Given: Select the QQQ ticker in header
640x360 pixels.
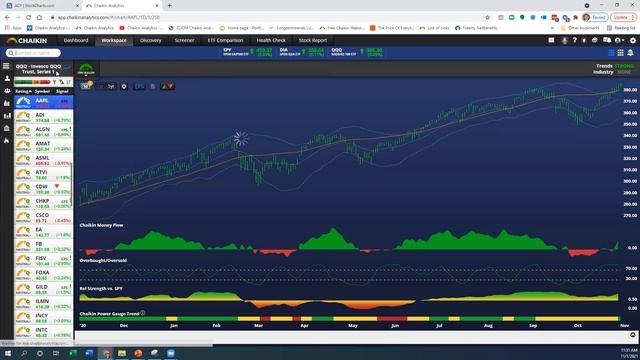Looking at the screenshot, I should pos(357,52).
